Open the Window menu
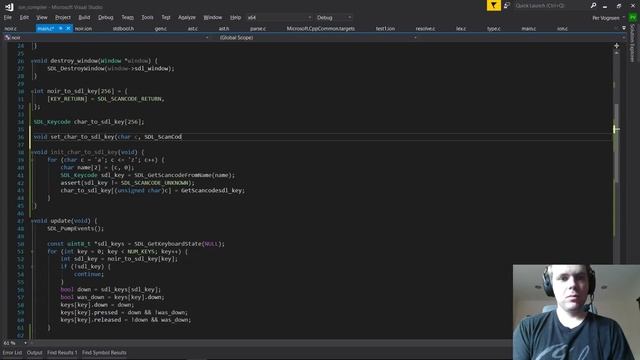The height and width of the screenshot is (360, 640). click(213, 18)
